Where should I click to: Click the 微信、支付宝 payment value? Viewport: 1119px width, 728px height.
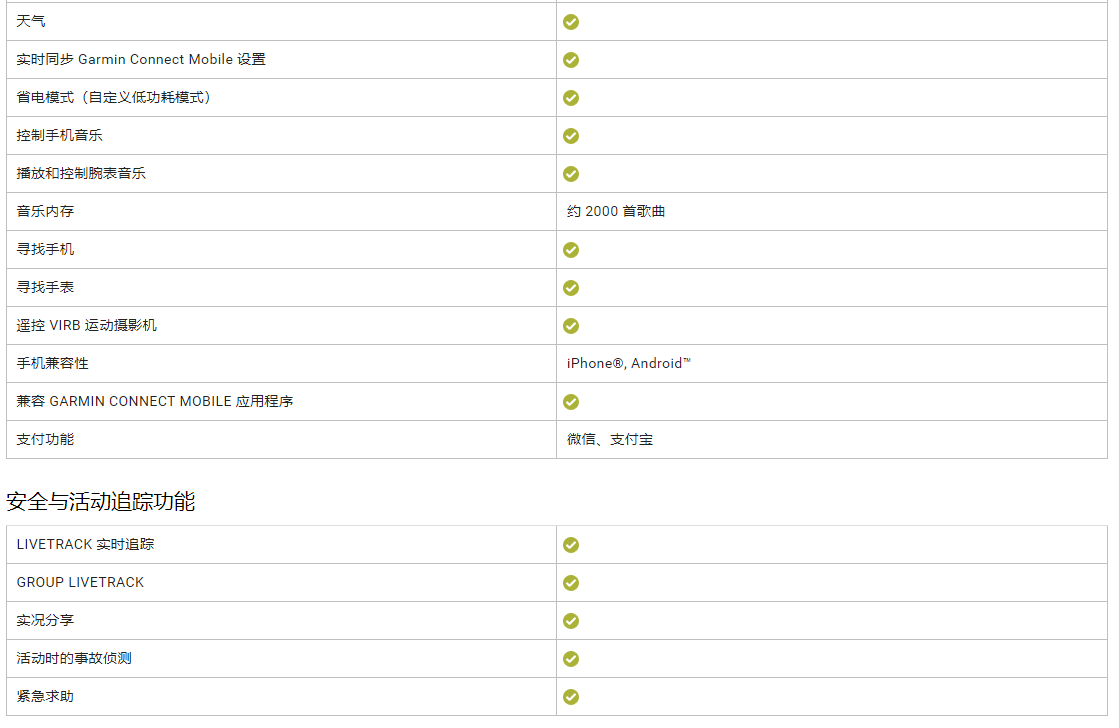(x=610, y=440)
